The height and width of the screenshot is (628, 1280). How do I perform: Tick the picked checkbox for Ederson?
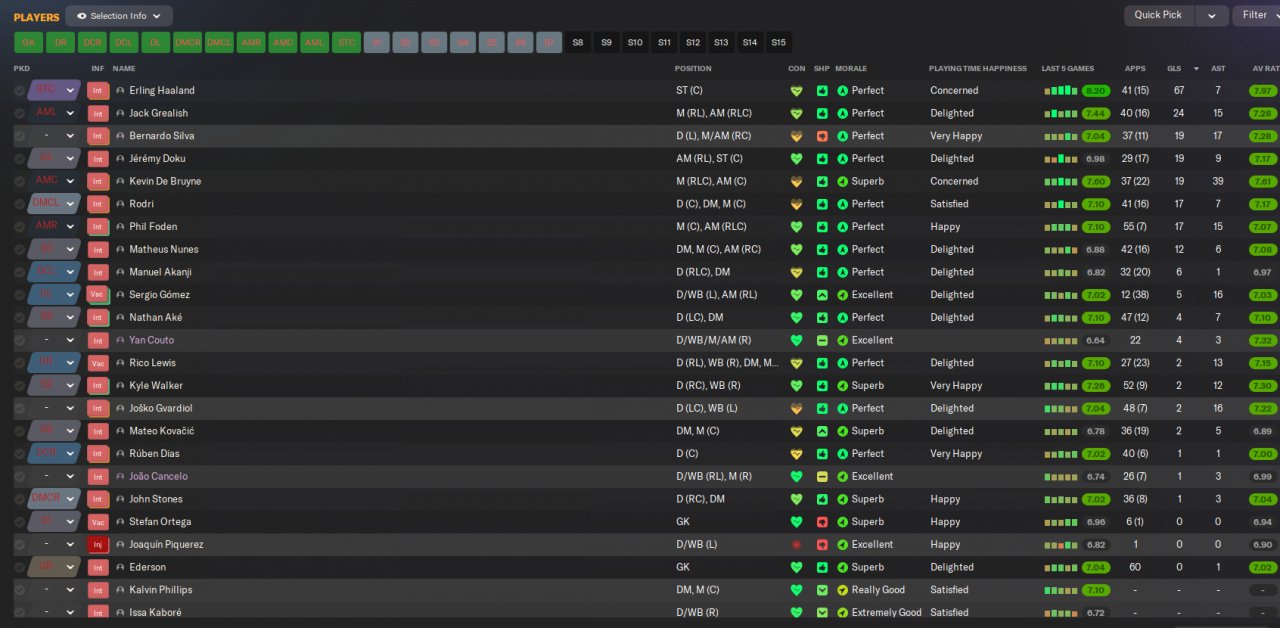(x=20, y=567)
